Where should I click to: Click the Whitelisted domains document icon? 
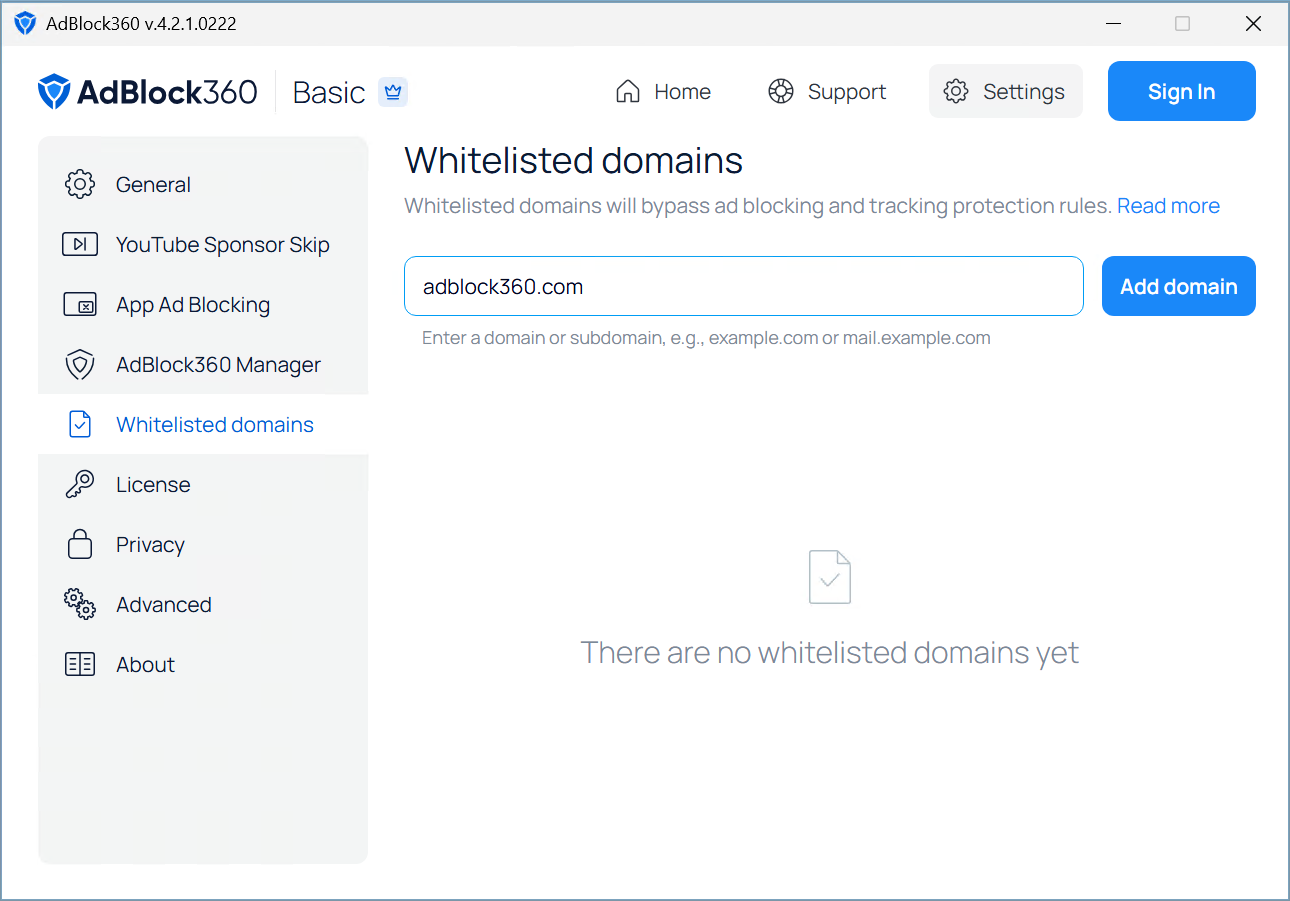coord(80,424)
